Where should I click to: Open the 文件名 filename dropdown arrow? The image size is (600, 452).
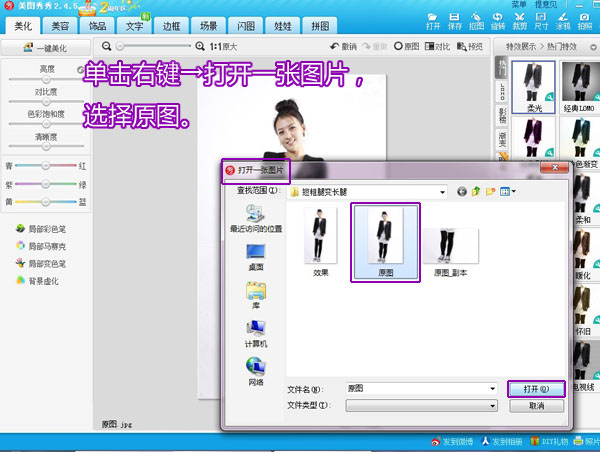click(x=492, y=388)
